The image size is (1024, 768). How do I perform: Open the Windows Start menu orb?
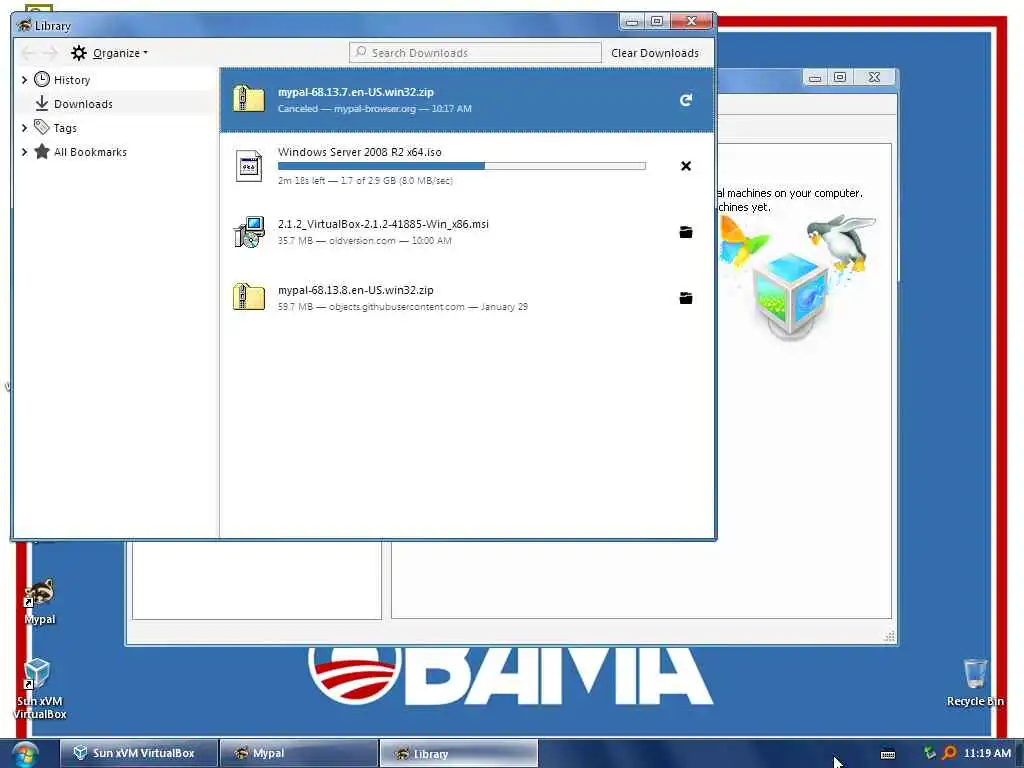[24, 754]
